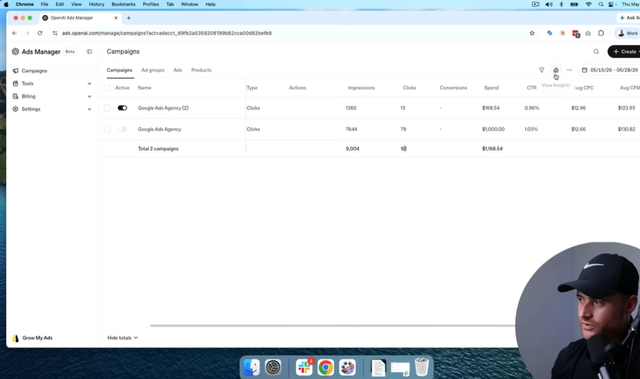The image size is (640, 379).
Task: Open the search icon near Create
Action: (x=596, y=51)
